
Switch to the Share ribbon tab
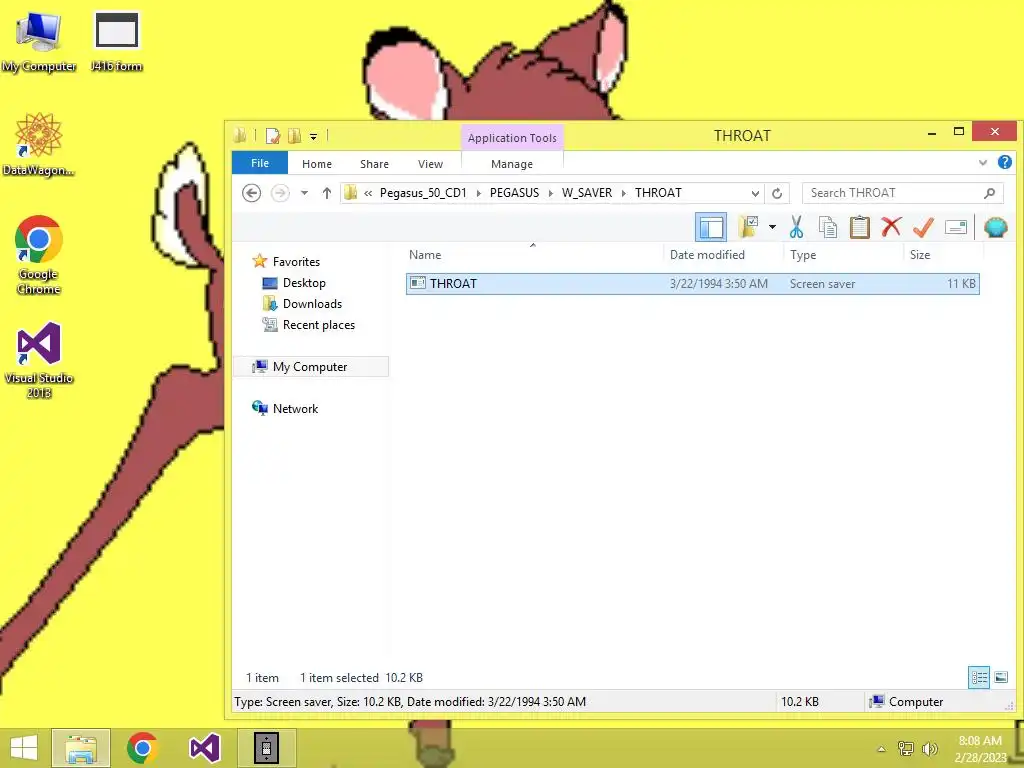(374, 164)
